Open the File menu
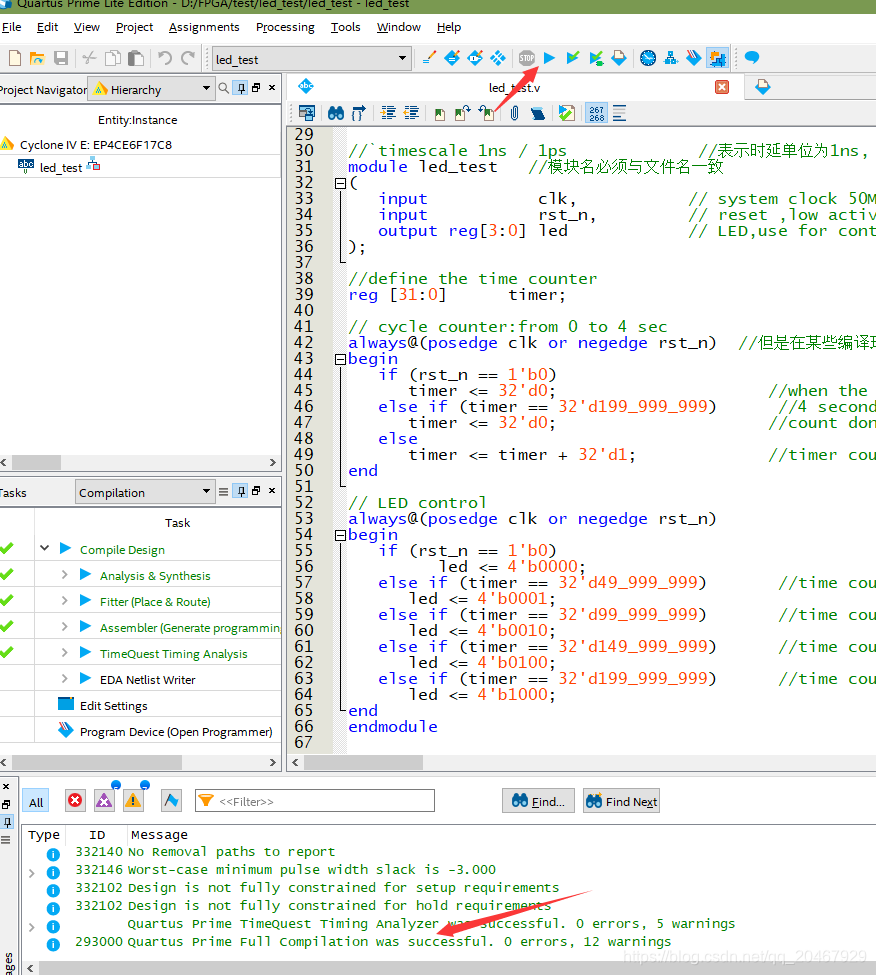This screenshot has width=876, height=975. click(11, 27)
